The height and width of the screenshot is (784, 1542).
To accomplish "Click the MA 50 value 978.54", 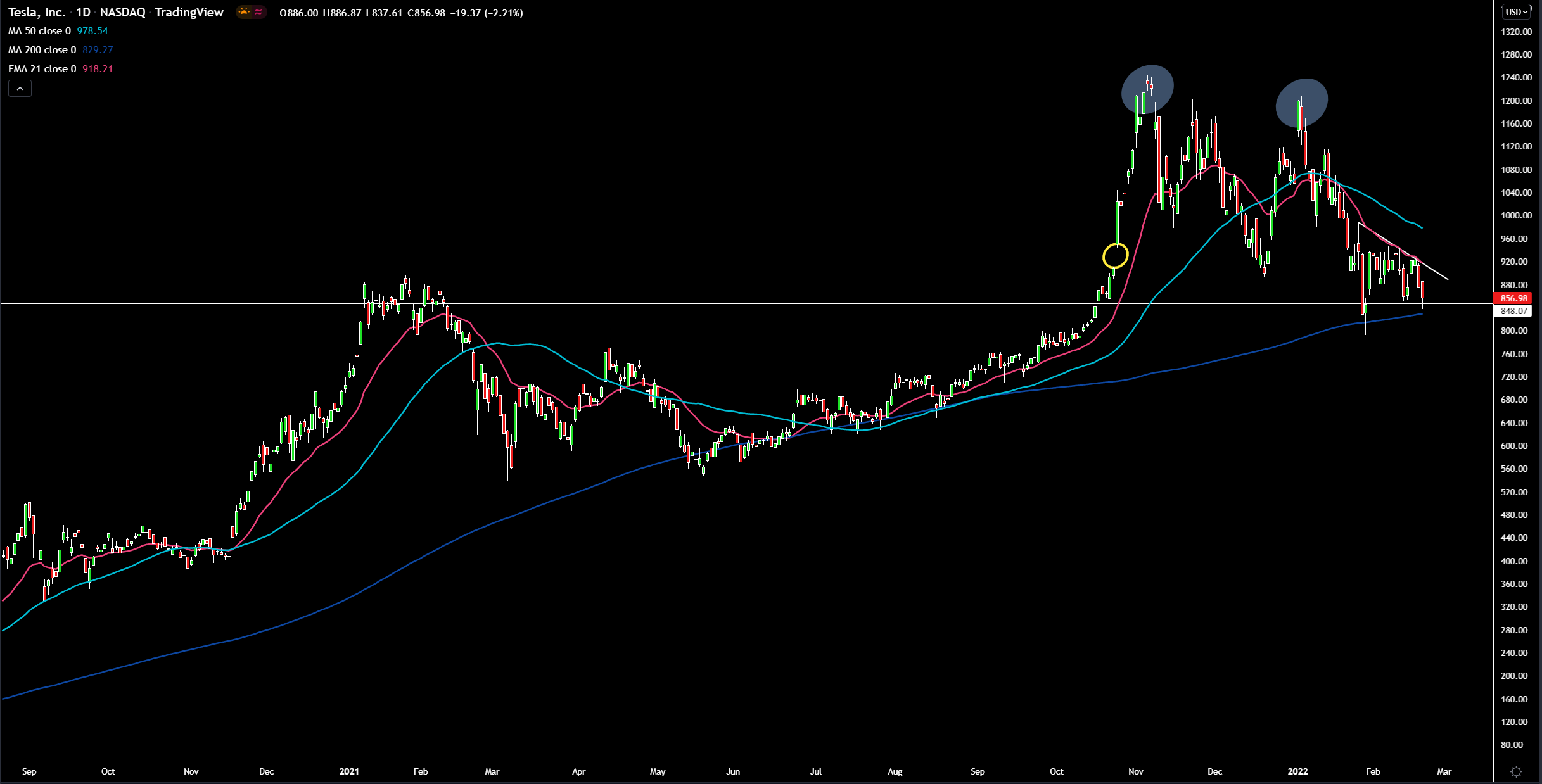I will [x=92, y=31].
